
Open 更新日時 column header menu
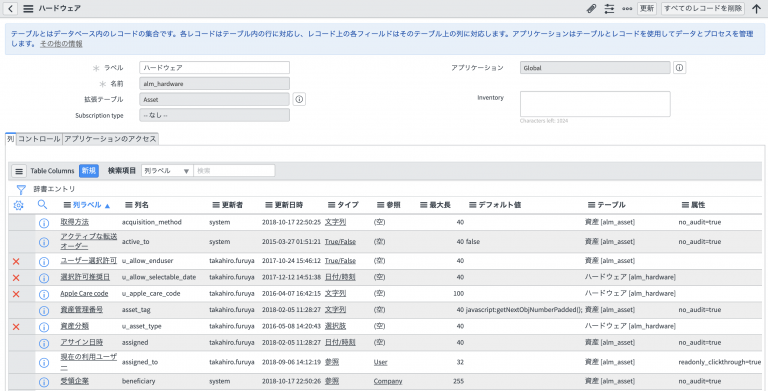coord(269,205)
